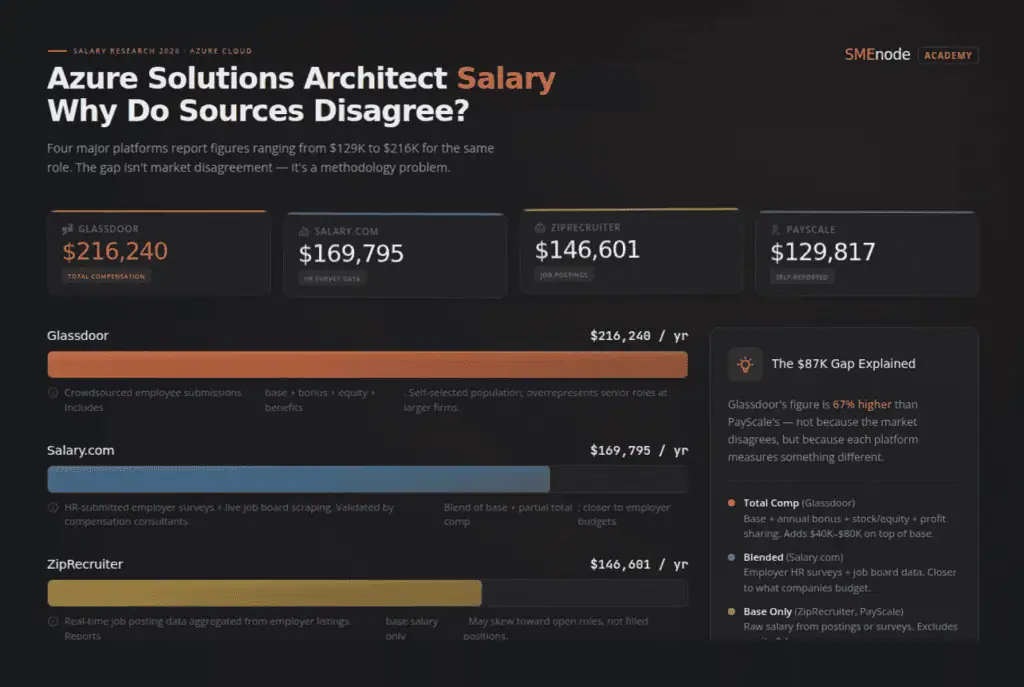Click the info icon under the Salary.com description

(53, 507)
